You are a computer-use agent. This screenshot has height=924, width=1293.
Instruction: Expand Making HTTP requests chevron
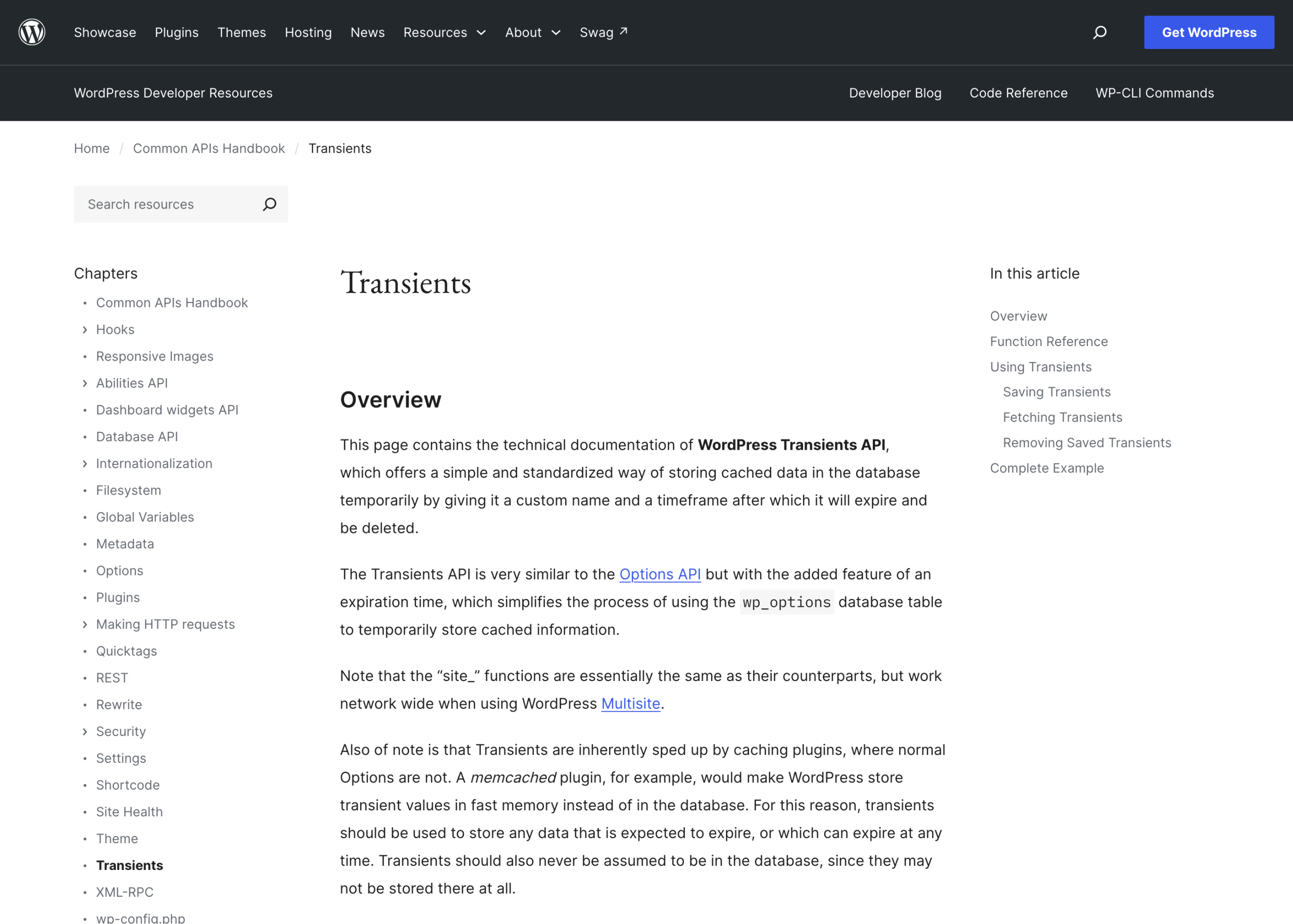point(85,624)
